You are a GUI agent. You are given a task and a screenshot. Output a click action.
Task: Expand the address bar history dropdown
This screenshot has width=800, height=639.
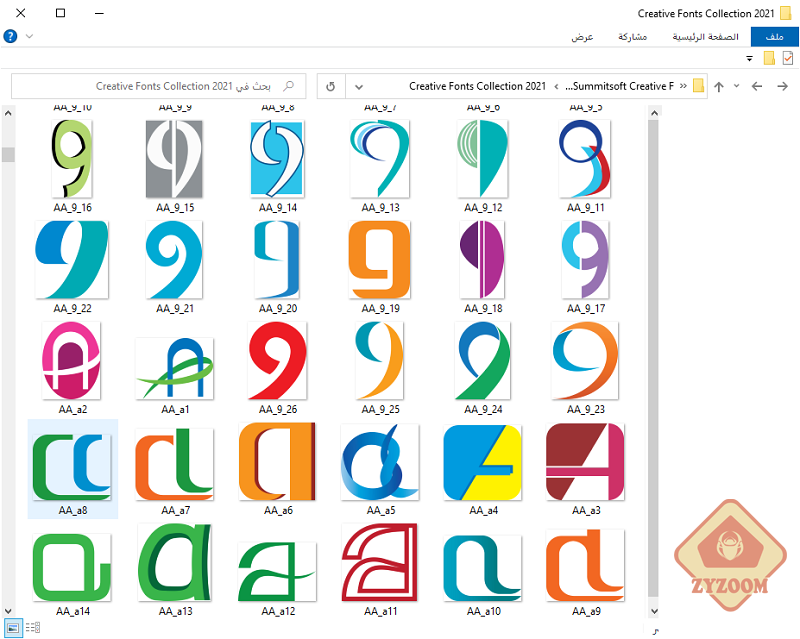point(359,87)
